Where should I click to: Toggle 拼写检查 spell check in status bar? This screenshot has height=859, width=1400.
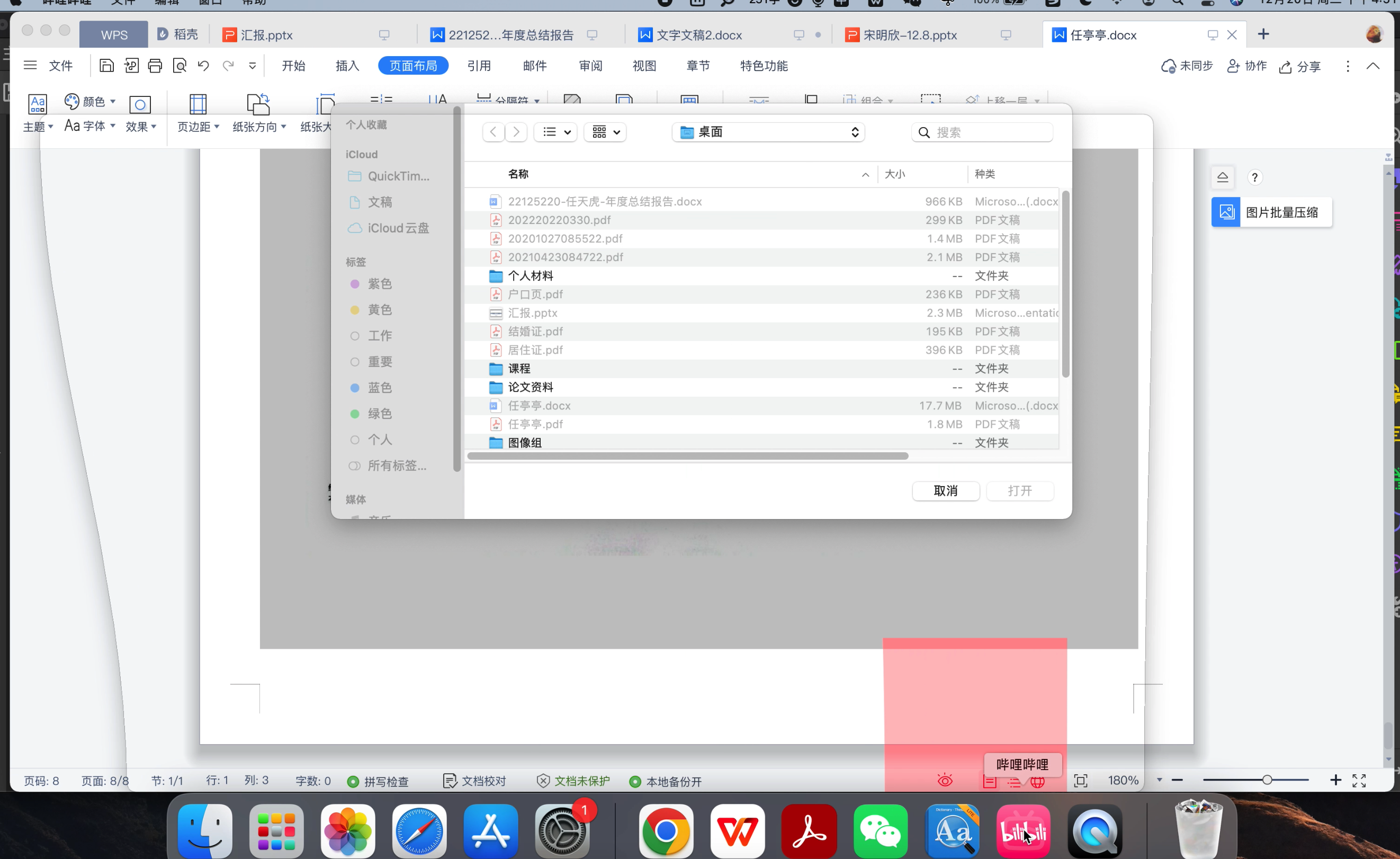tap(378, 781)
